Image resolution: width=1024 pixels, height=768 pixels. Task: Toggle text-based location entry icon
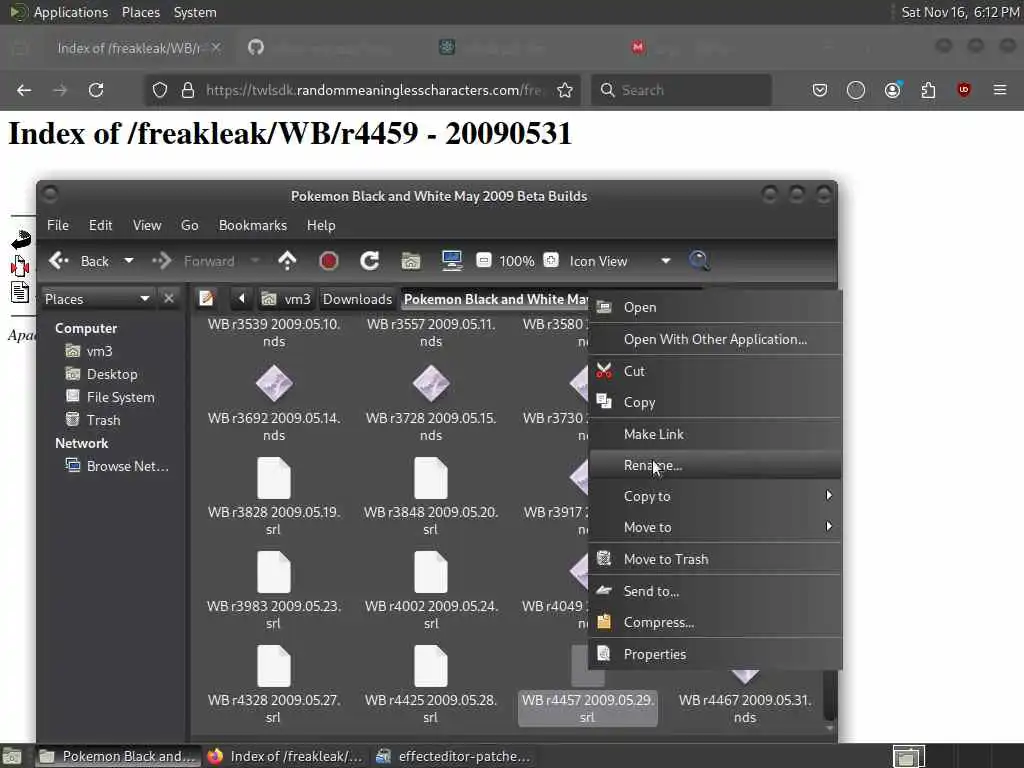pyautogui.click(x=206, y=298)
